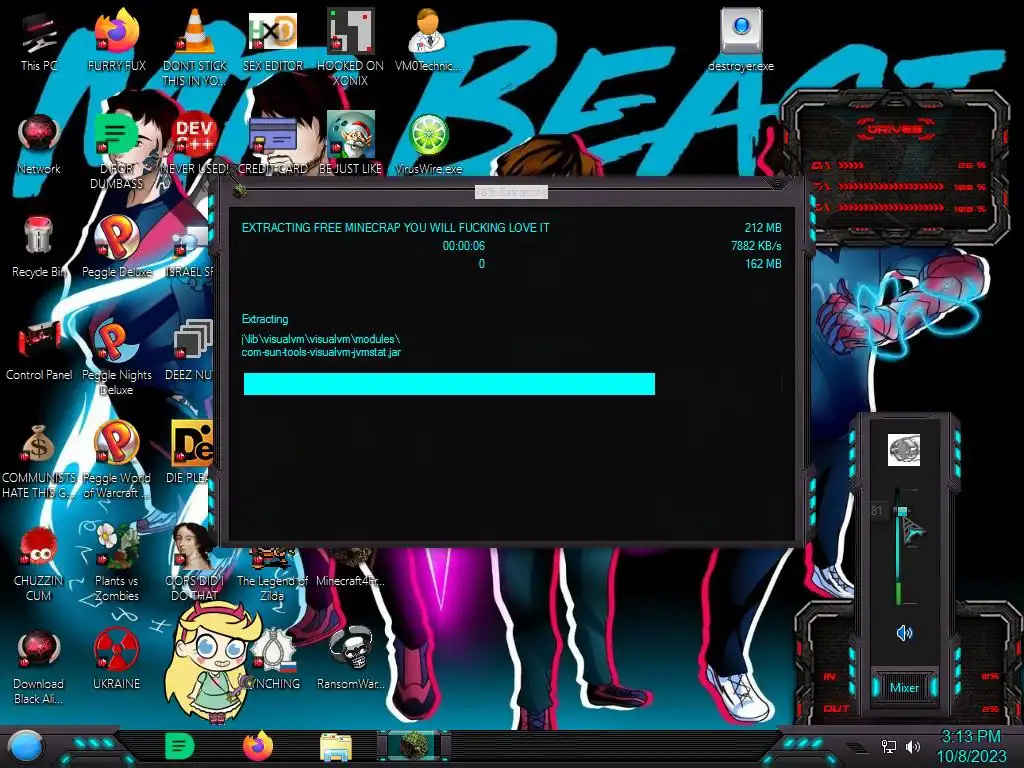Open the DEV C++ NEVER USED shortcut
Screen dimensions: 1024x768
tap(195, 144)
